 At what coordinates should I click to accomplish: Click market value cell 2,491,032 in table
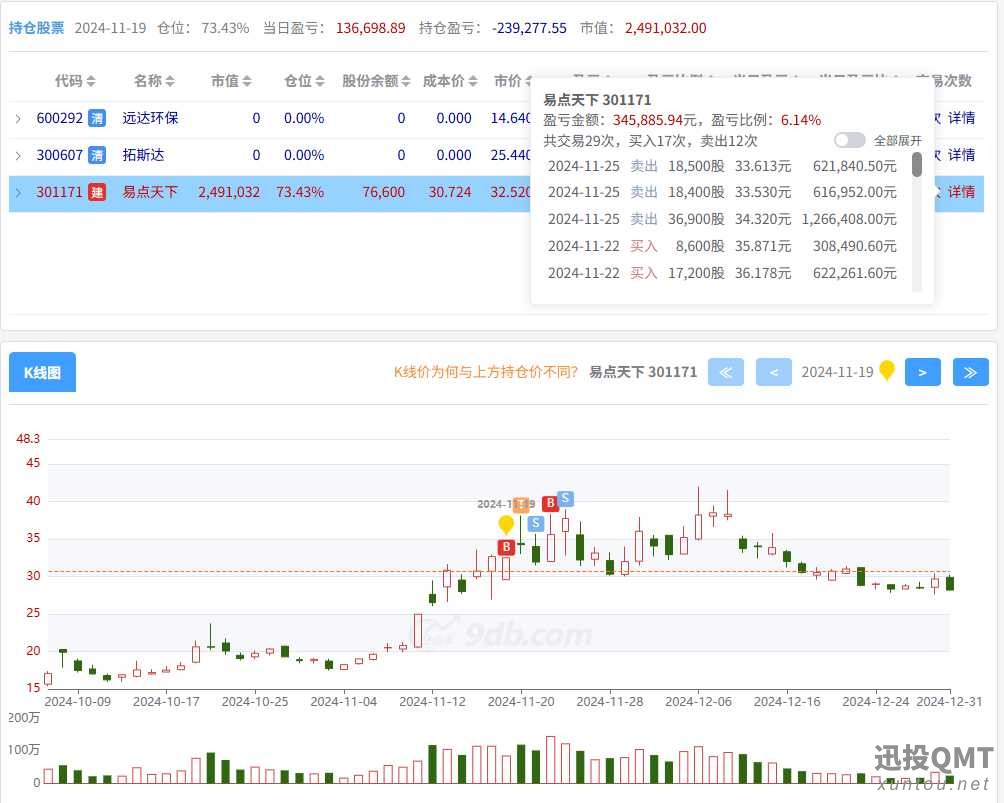point(229,193)
